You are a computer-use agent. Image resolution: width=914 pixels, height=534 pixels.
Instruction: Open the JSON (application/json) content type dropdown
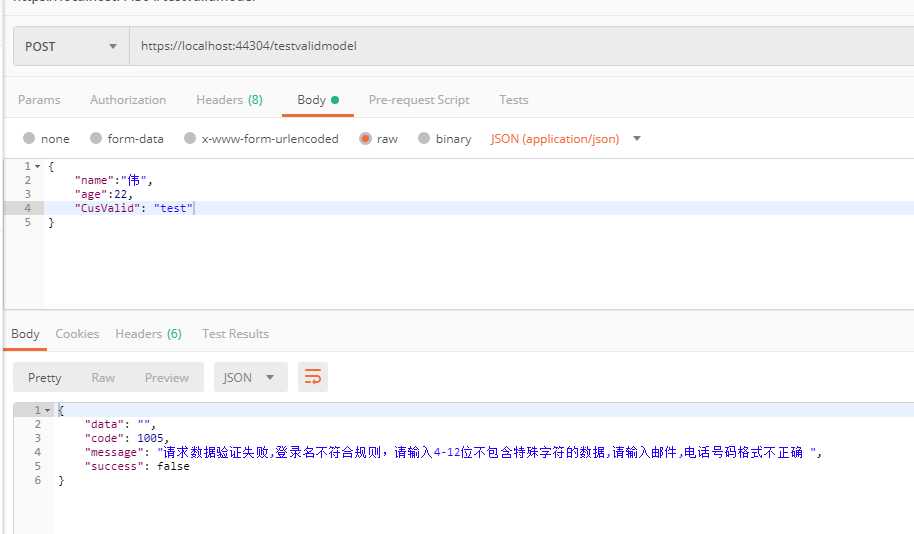point(565,139)
